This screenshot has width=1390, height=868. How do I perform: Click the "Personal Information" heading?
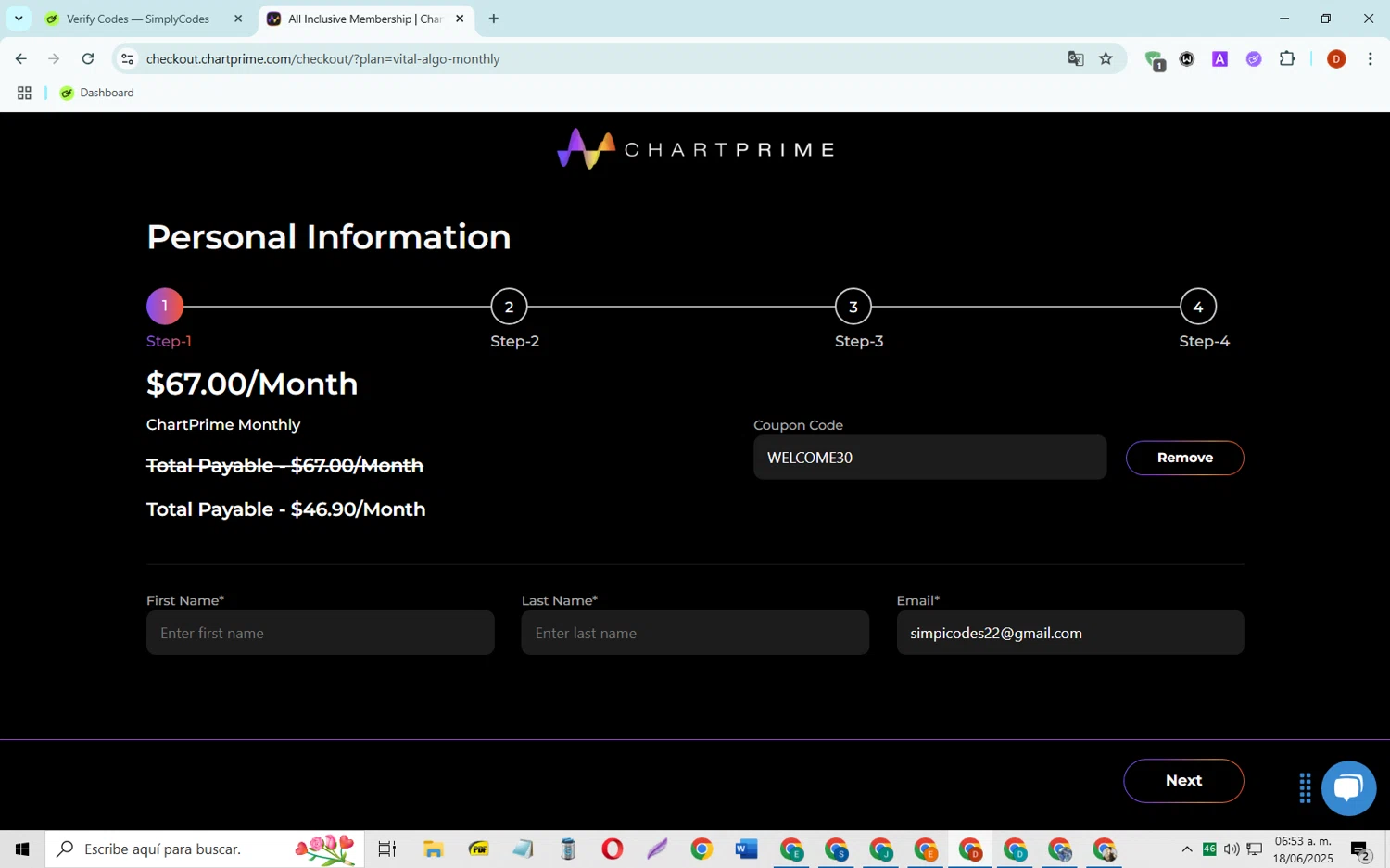coord(329,237)
